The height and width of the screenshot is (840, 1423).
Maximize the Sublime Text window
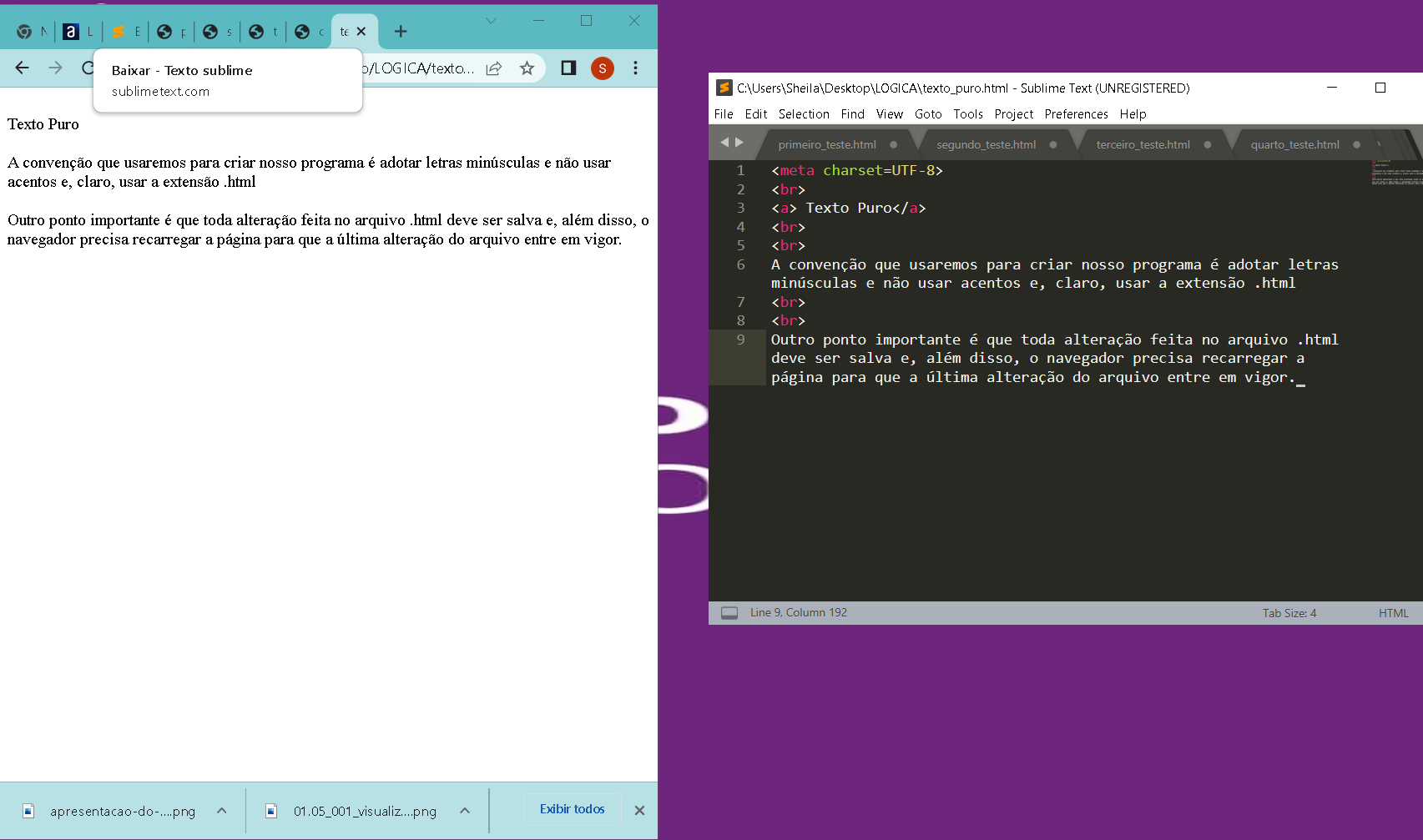(1380, 88)
